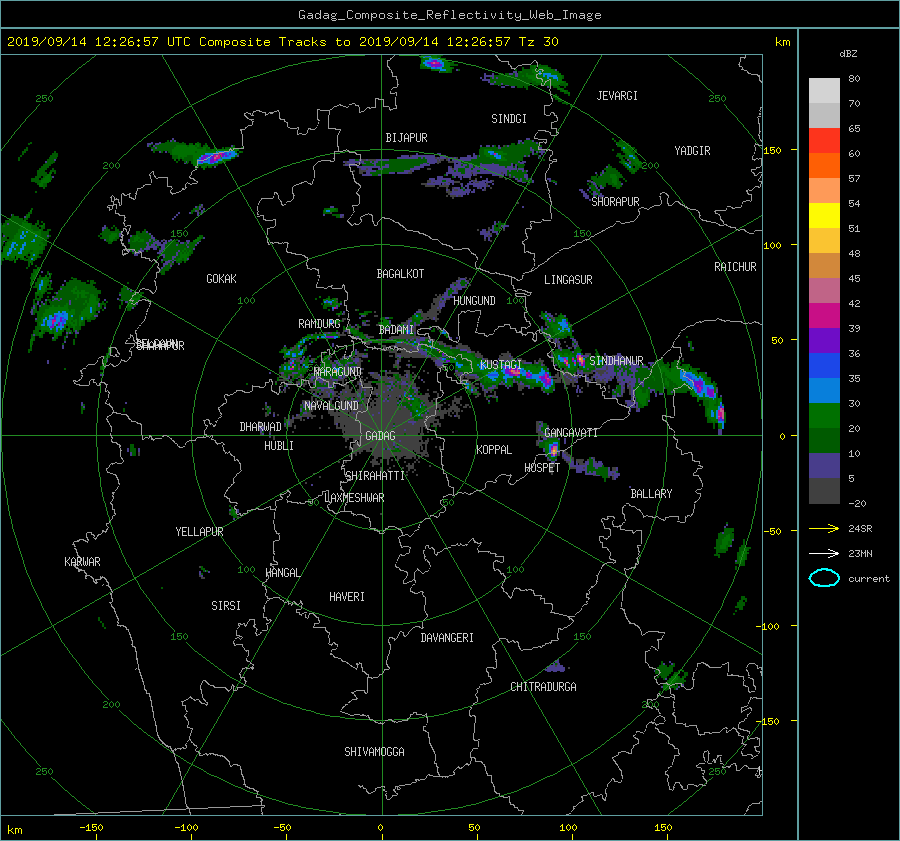This screenshot has width=900, height=841.
Task: Click the GANGAVATI city label
Action: (571, 432)
